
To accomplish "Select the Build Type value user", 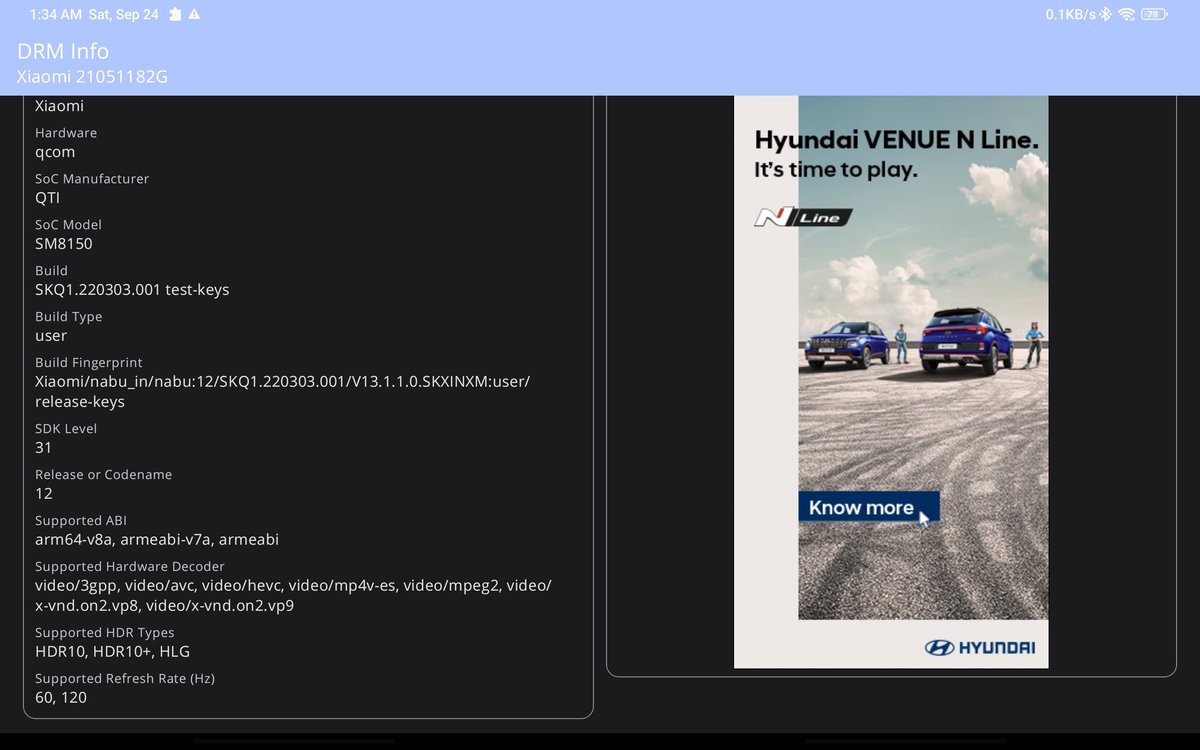I will coord(51,336).
